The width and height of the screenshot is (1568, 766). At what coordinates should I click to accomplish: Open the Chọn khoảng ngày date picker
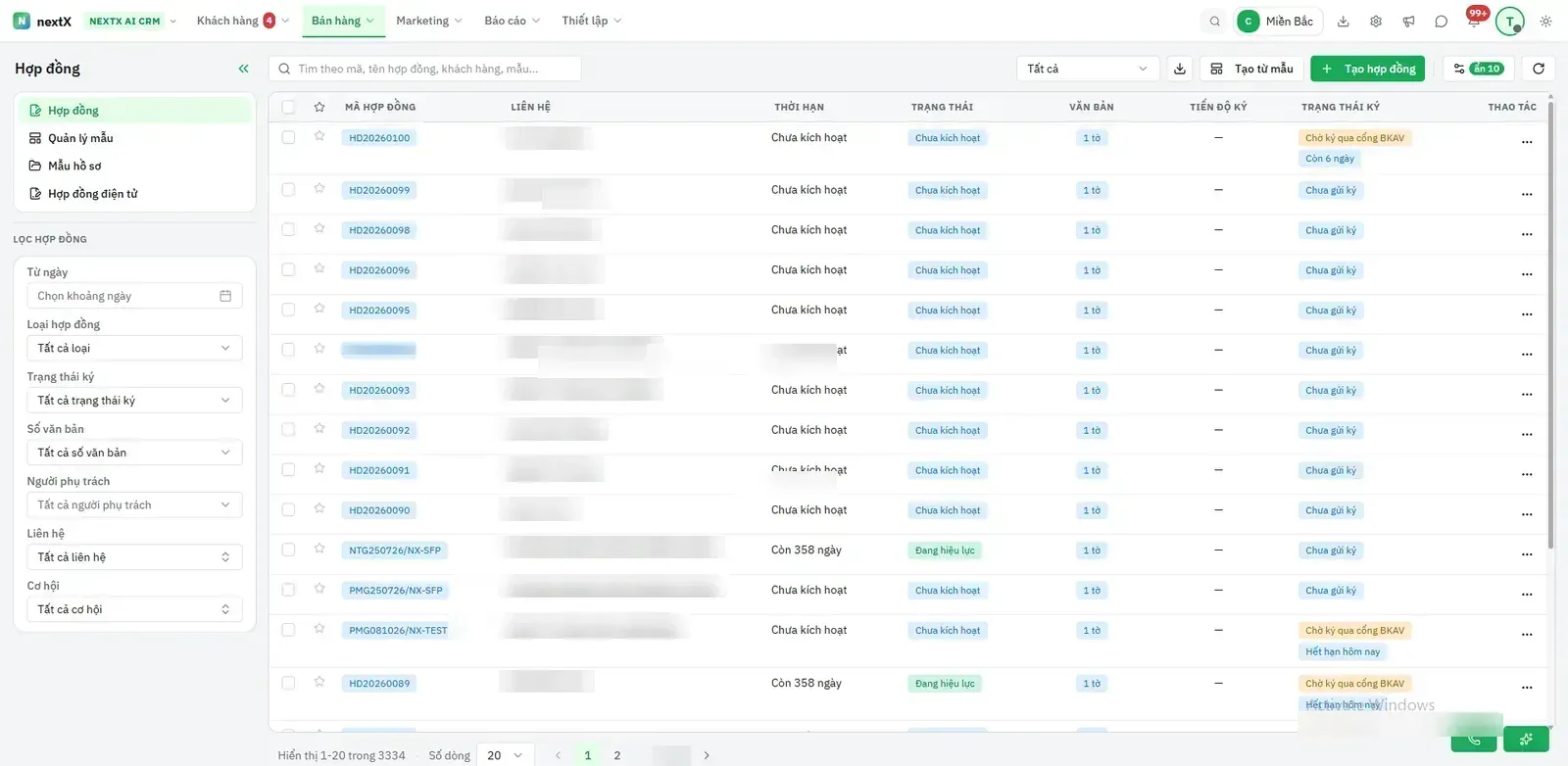[x=134, y=296]
